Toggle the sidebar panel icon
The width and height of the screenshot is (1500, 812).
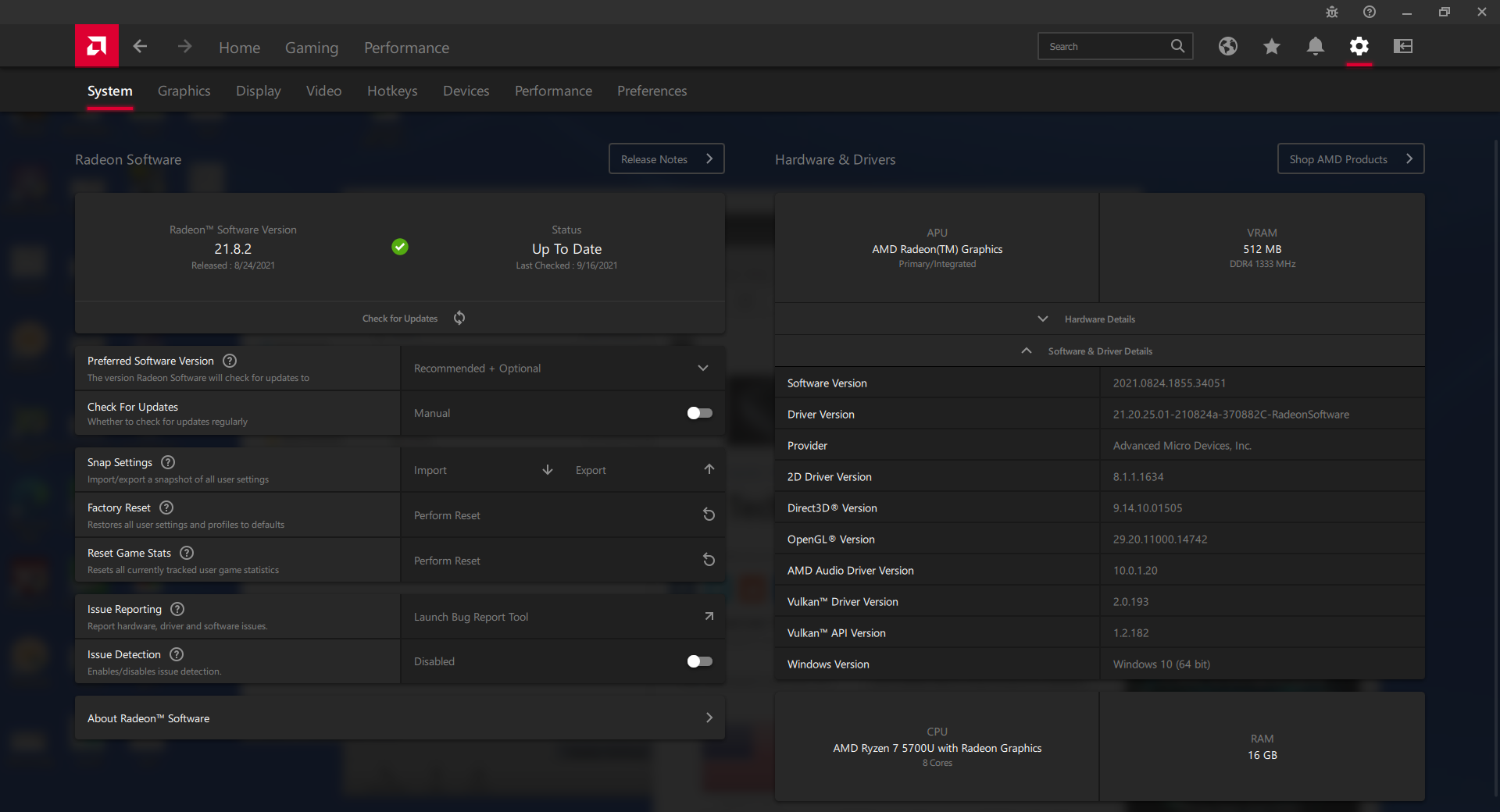point(1403,46)
